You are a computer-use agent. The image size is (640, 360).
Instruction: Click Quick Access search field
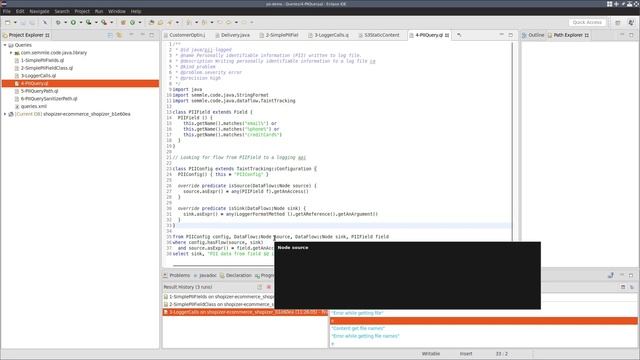[587, 22]
